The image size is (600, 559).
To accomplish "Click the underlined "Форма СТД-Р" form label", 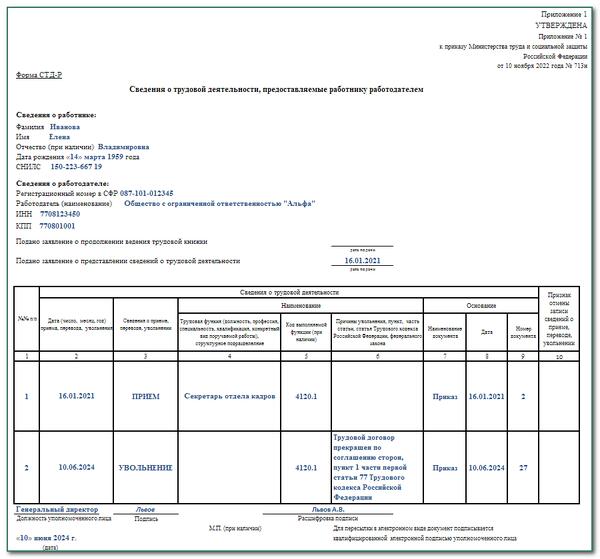I will point(41,74).
